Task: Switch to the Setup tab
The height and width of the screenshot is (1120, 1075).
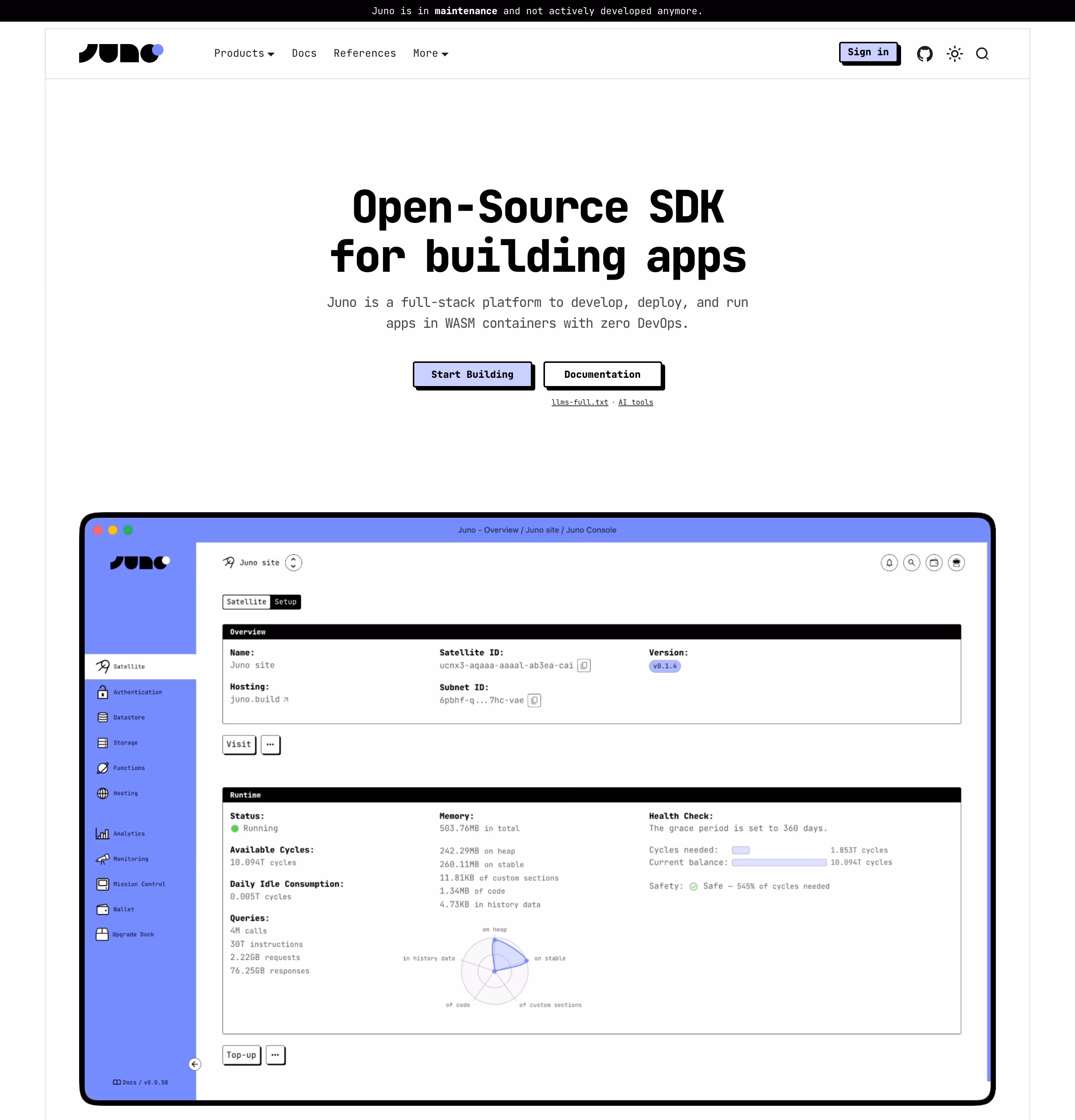Action: pos(286,602)
